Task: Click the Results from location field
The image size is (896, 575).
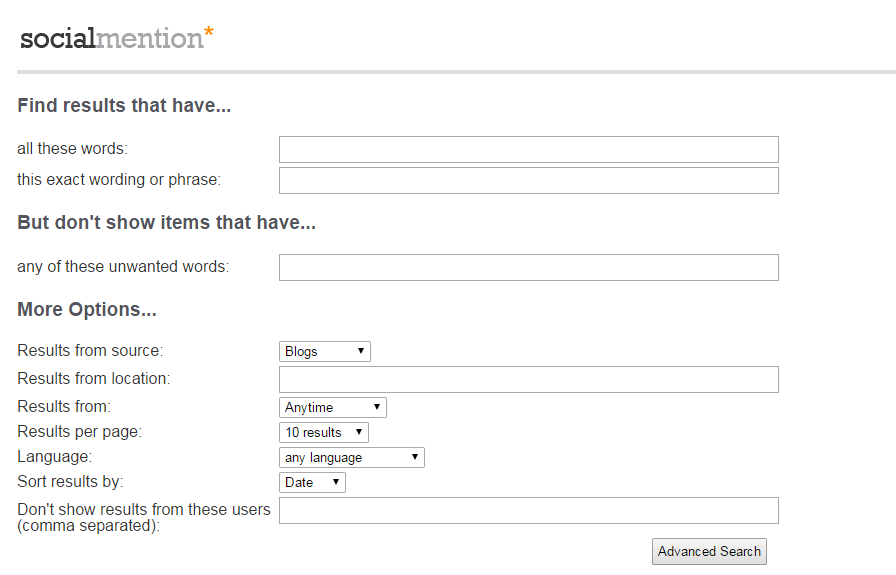Action: [529, 380]
